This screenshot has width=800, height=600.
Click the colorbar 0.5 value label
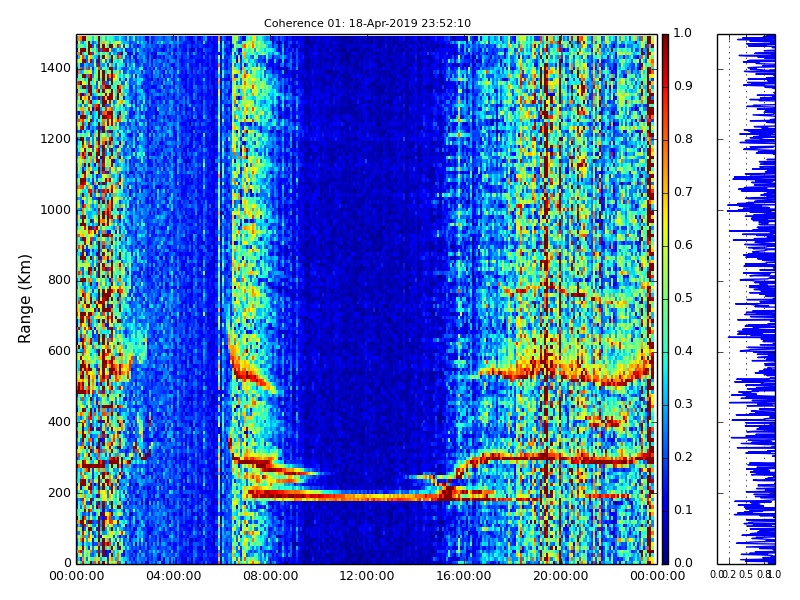coord(683,298)
